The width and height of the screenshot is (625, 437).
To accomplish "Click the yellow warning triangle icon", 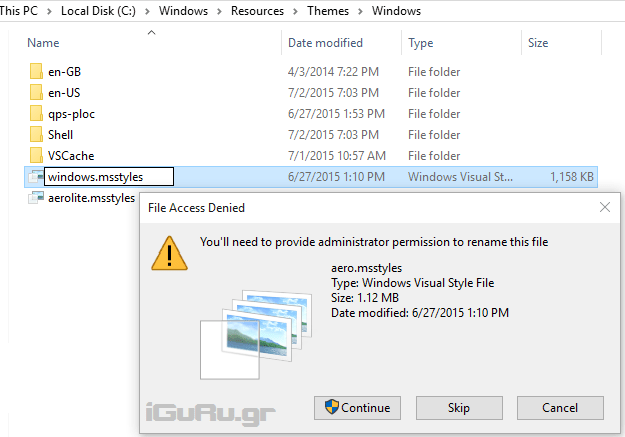I will 169,252.
